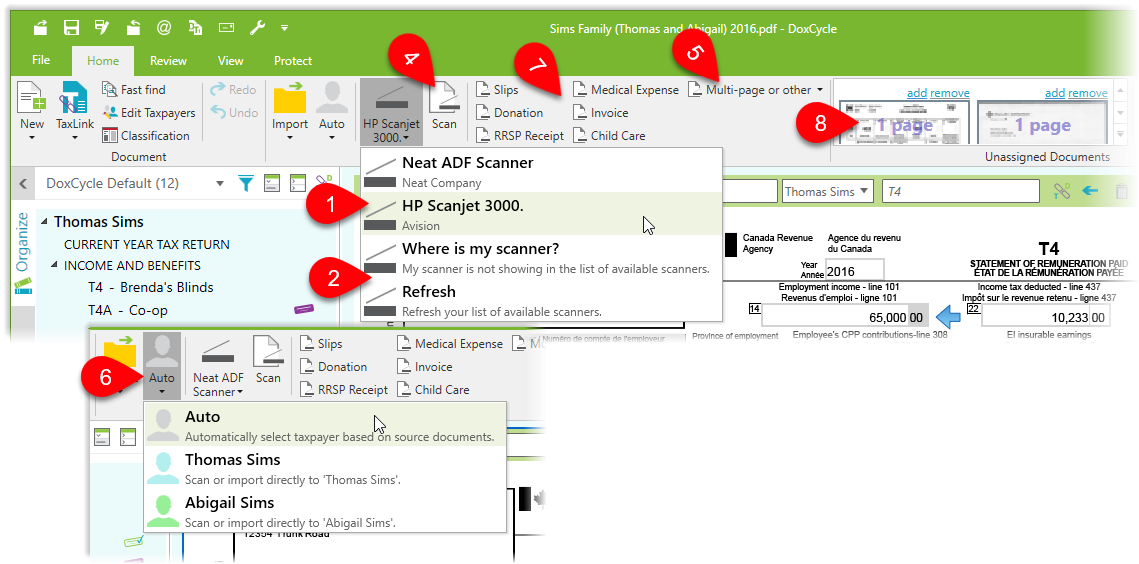Screen dimensions: 1139x564
Task: Click the Undo button
Action: (234, 113)
